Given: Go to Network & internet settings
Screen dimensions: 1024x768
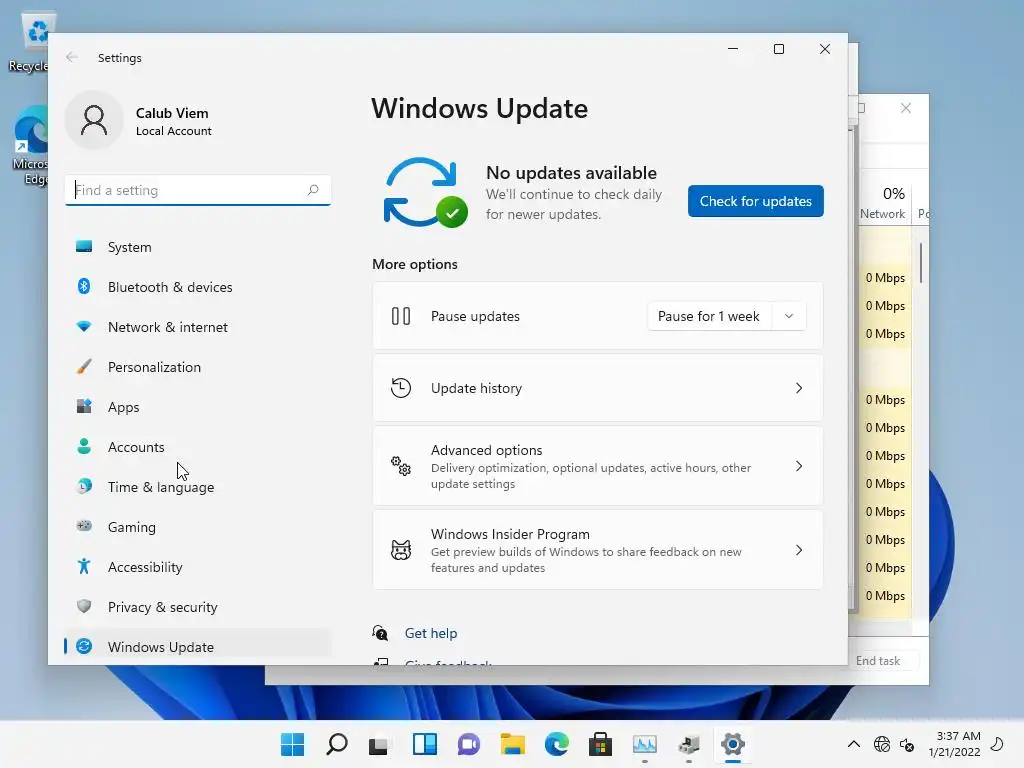Looking at the screenshot, I should [198, 327].
